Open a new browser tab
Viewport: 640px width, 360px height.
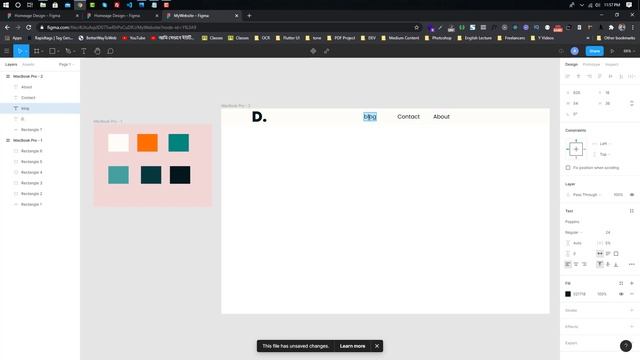click(249, 16)
